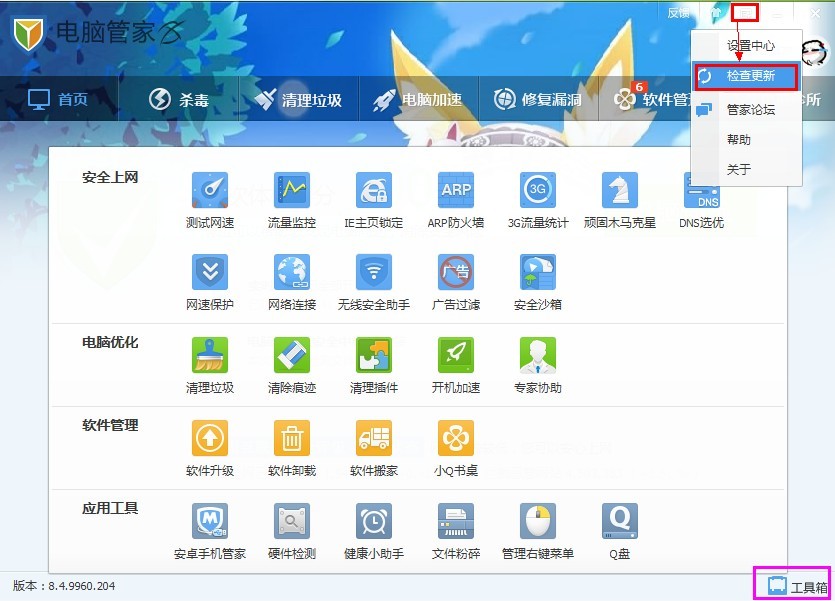
Task: Select 设置中心 from the dropdown menu
Action: (x=747, y=46)
